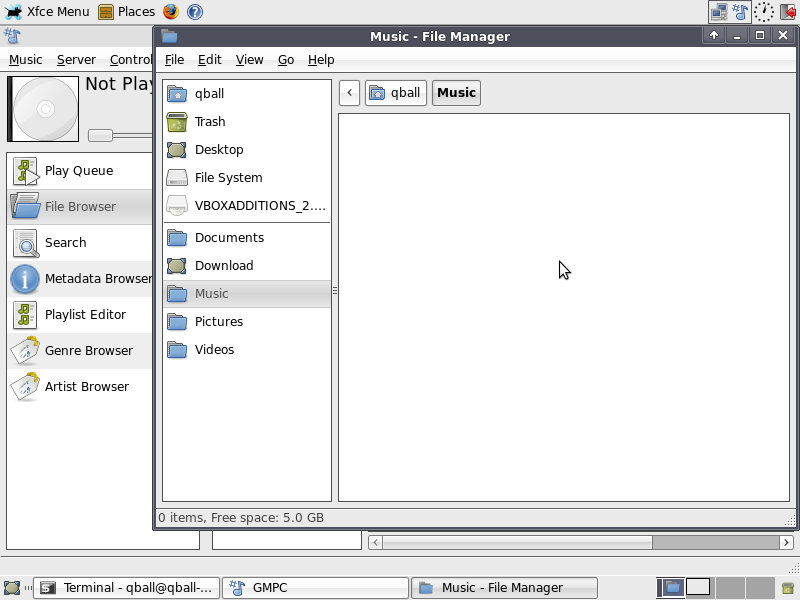Open Trash in the sidebar
The image size is (800, 600).
pyautogui.click(x=247, y=121)
